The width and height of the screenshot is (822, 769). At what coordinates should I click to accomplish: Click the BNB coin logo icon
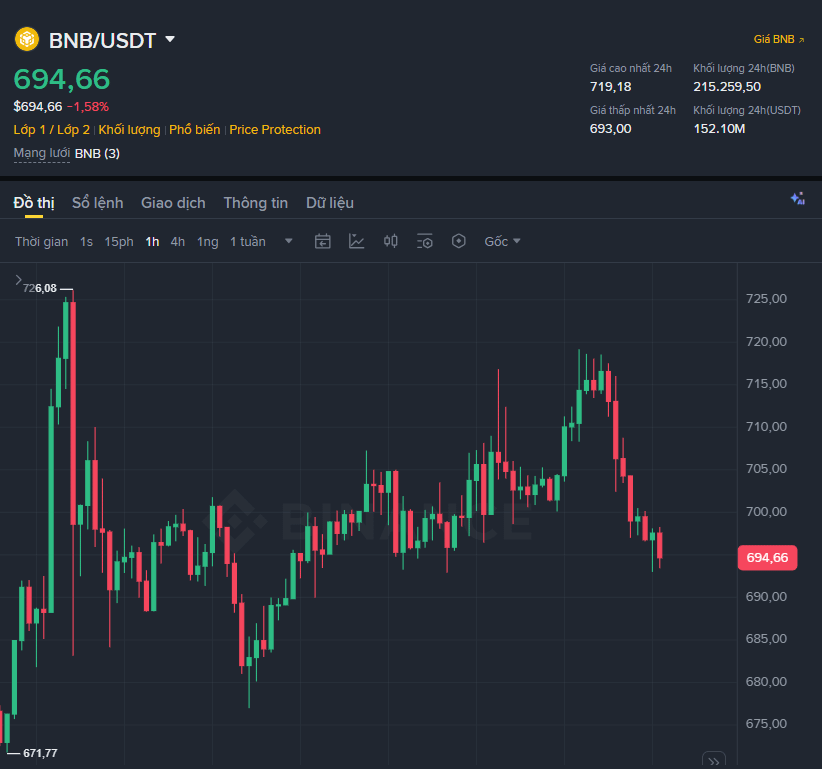pyautogui.click(x=27, y=39)
